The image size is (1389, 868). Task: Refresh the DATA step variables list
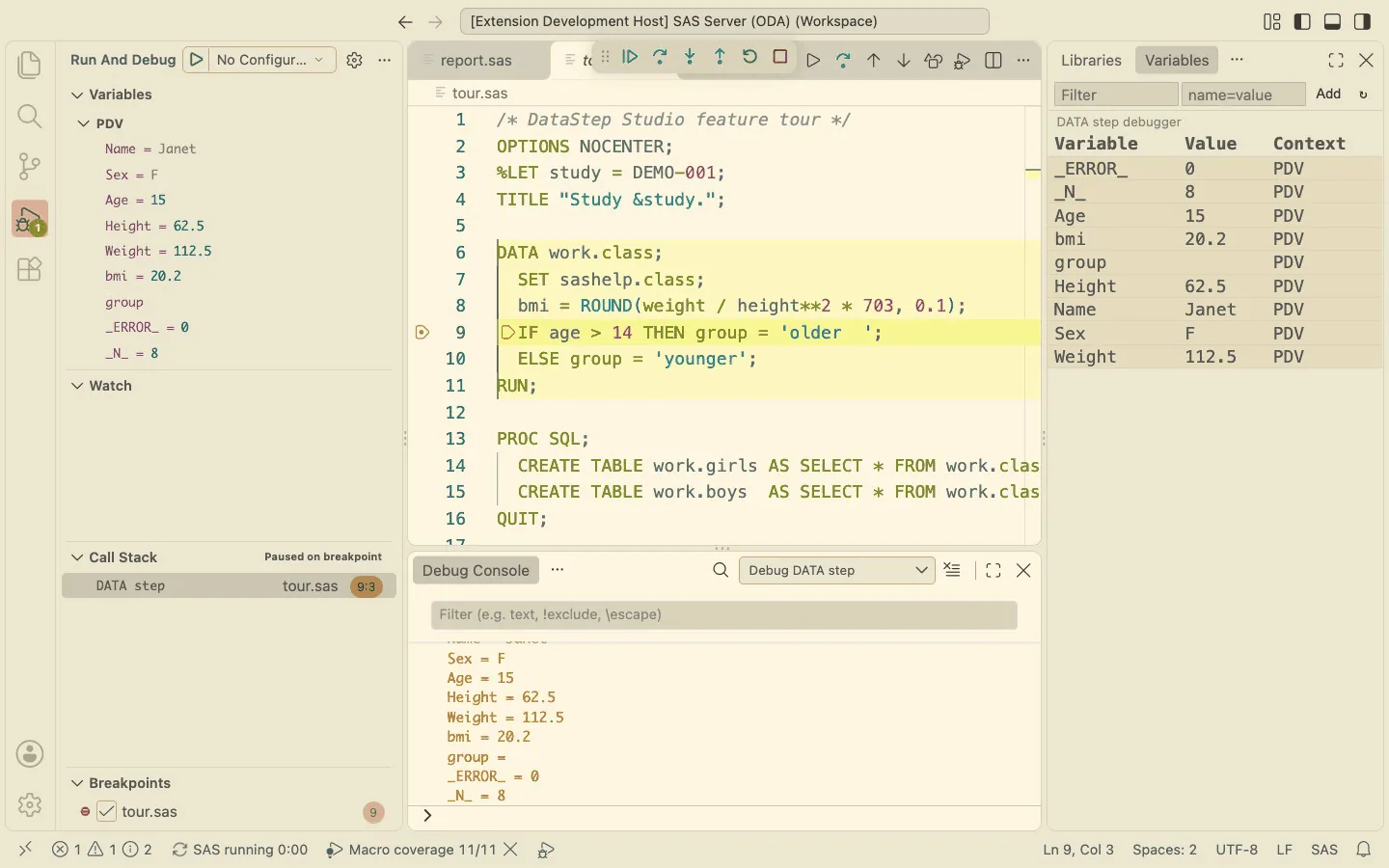coord(1363,95)
